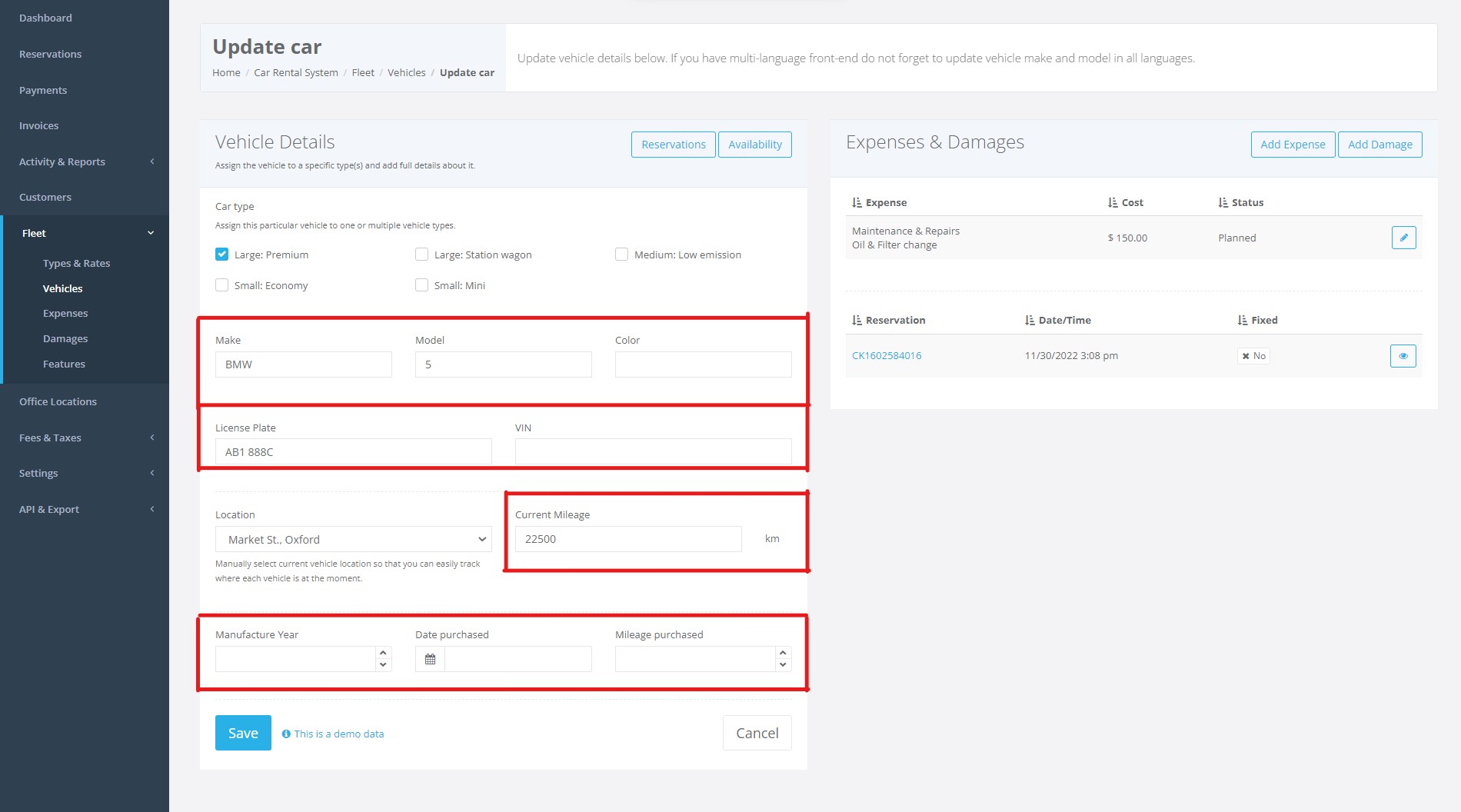Open Office Locations in sidebar
This screenshot has width=1461, height=812.
click(58, 401)
